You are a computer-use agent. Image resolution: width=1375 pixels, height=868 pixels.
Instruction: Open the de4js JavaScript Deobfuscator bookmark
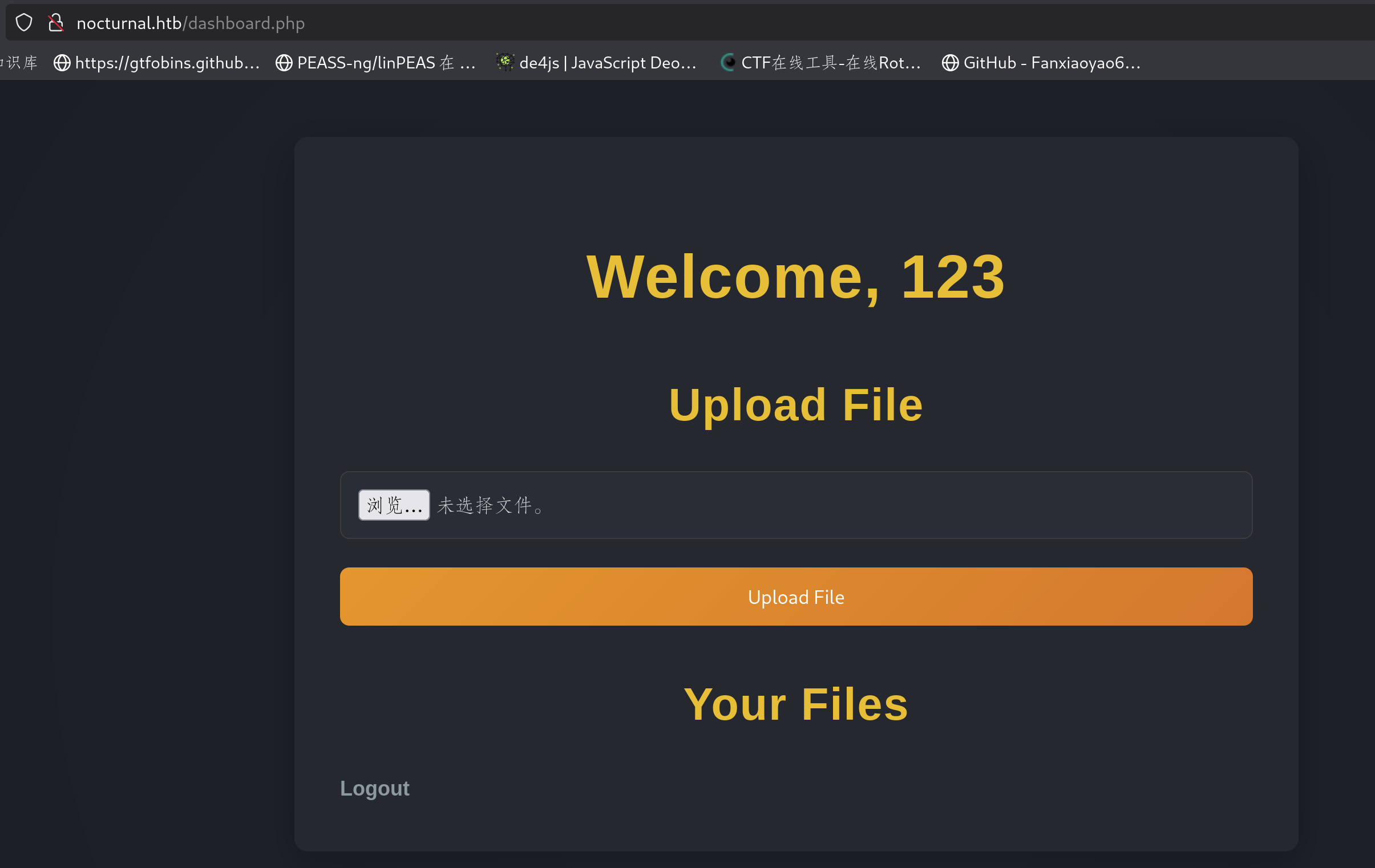pos(608,63)
